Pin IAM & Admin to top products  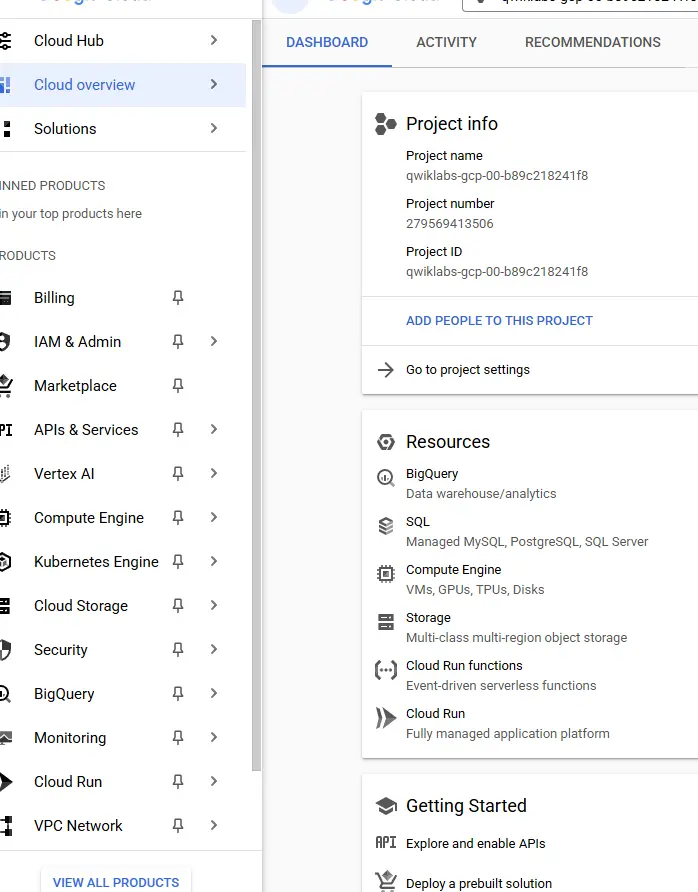pyautogui.click(x=178, y=341)
